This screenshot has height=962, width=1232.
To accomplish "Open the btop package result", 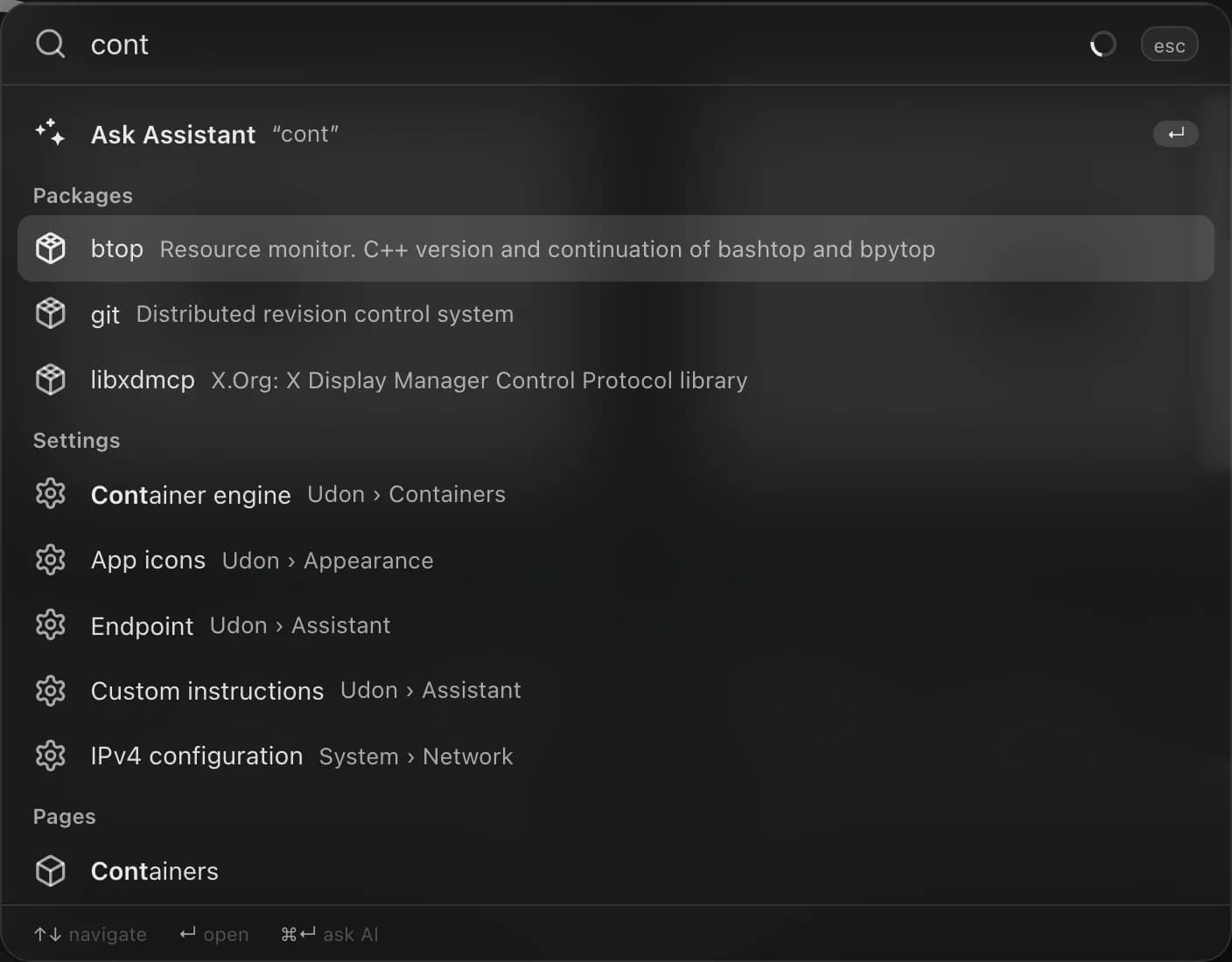I will (616, 248).
